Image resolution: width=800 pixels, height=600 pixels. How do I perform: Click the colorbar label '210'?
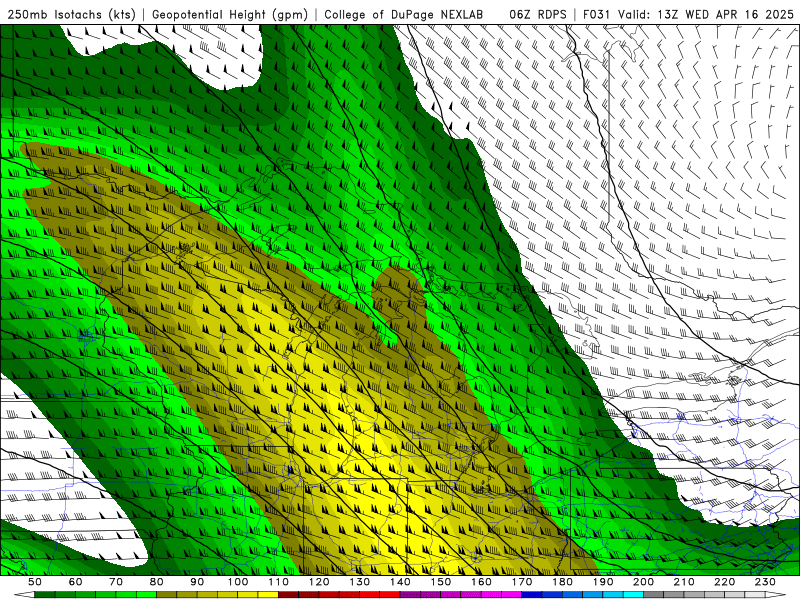[685, 582]
